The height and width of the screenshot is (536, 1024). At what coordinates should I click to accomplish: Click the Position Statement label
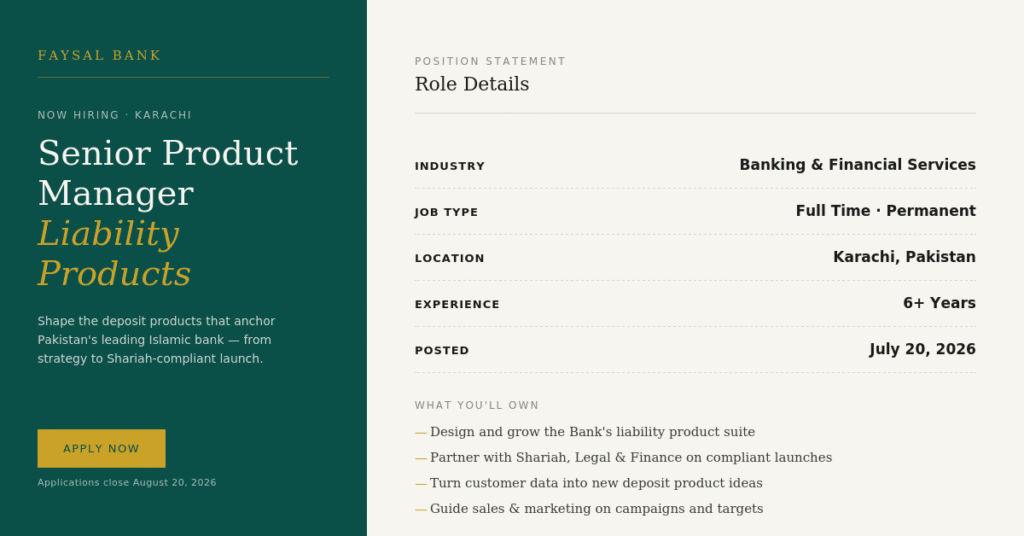tap(490, 61)
